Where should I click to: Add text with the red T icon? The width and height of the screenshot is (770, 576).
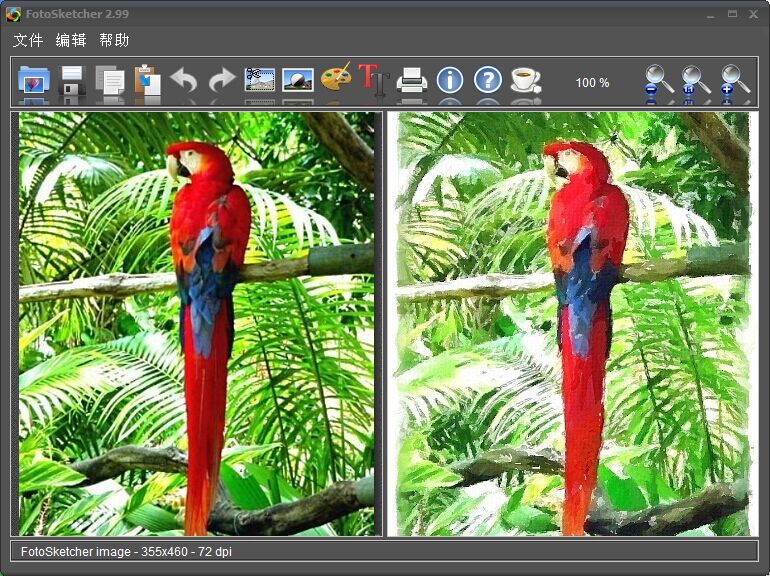374,80
